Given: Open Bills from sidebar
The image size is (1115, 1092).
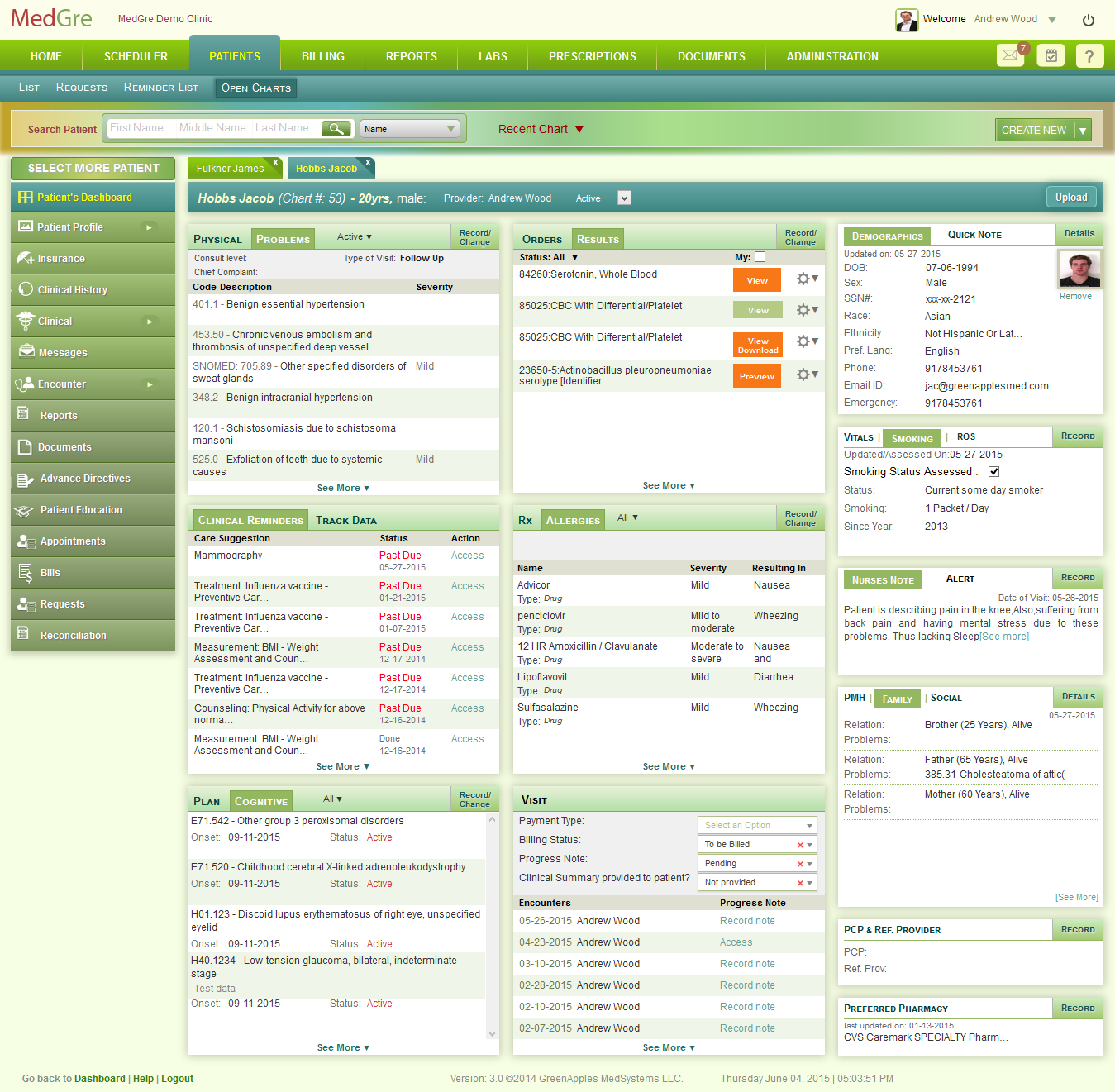Looking at the screenshot, I should pyautogui.click(x=93, y=573).
